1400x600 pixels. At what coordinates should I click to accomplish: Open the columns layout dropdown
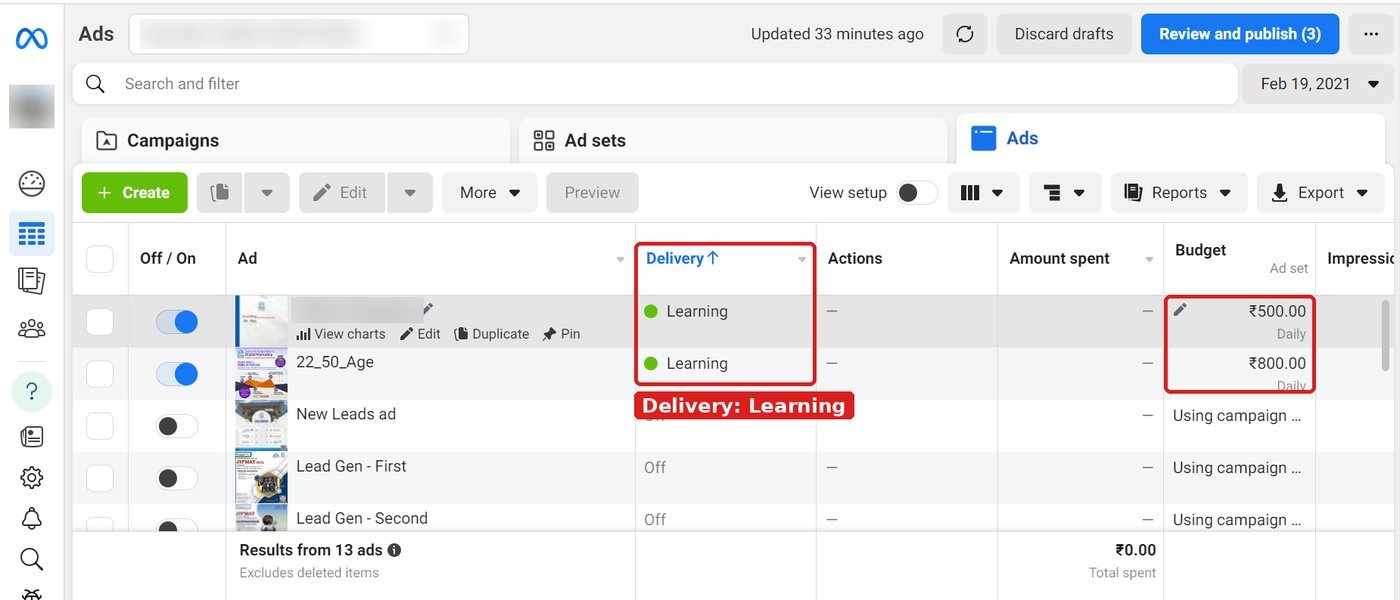[982, 193]
